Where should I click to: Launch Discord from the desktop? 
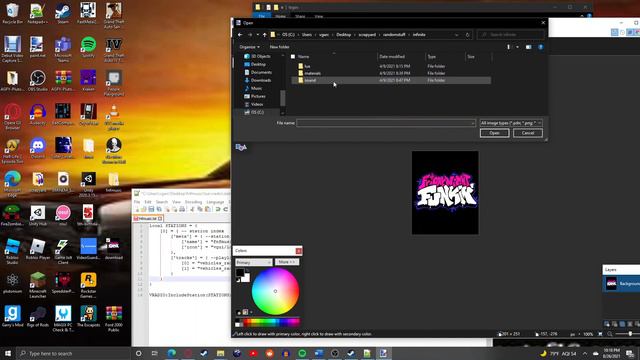pyautogui.click(x=38, y=148)
